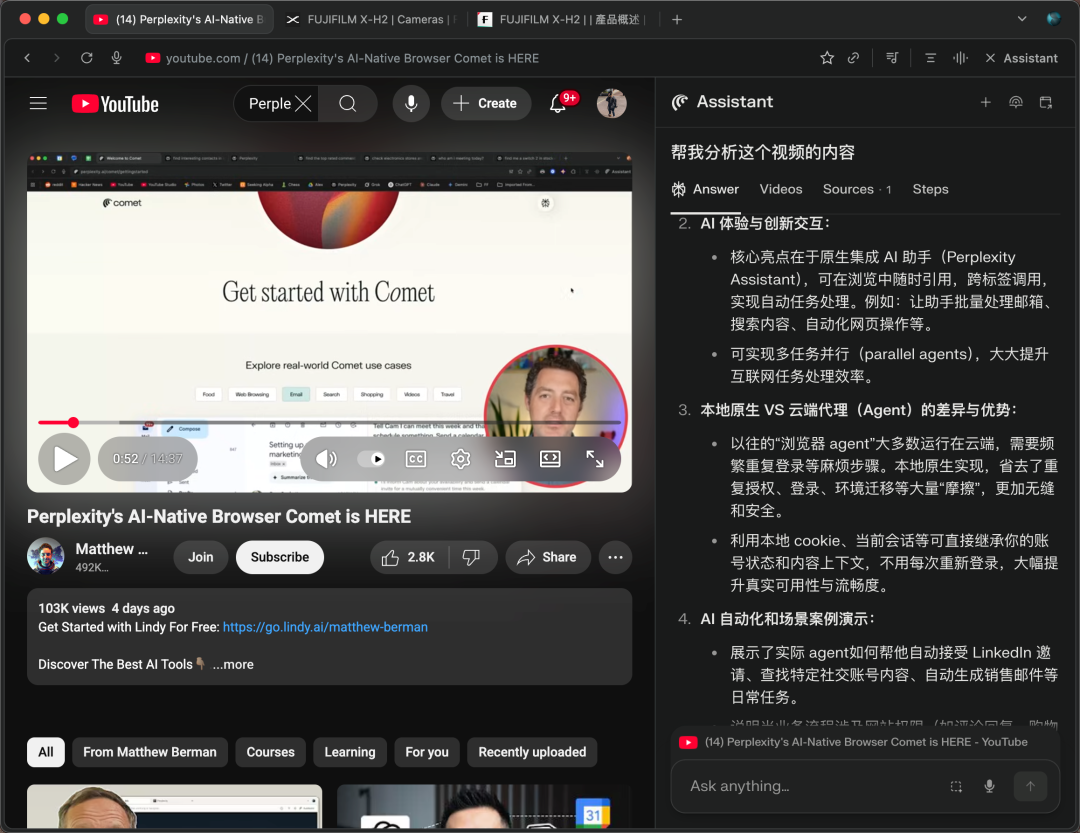Viewport: 1080px width, 833px height.
Task: Select the Recently uploaded filter chip
Action: (531, 752)
